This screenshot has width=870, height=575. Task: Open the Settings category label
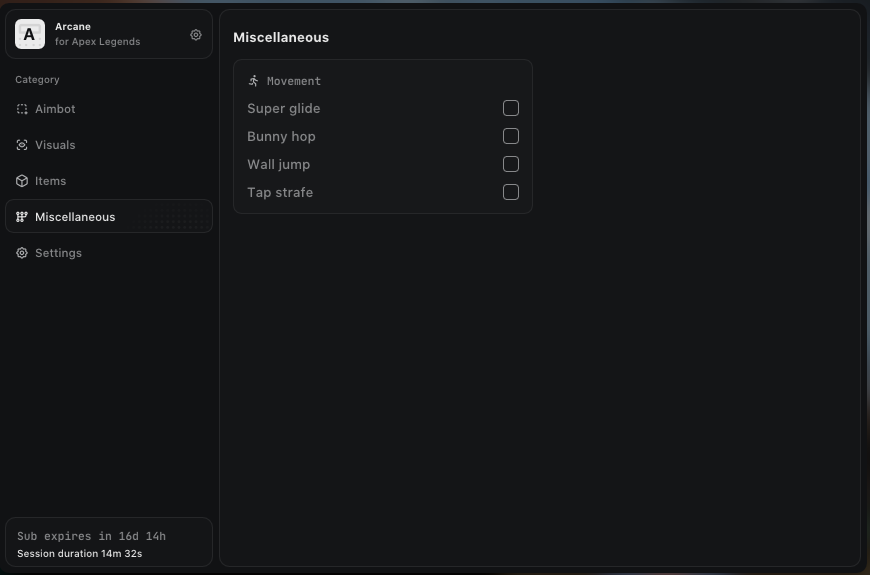[58, 253]
